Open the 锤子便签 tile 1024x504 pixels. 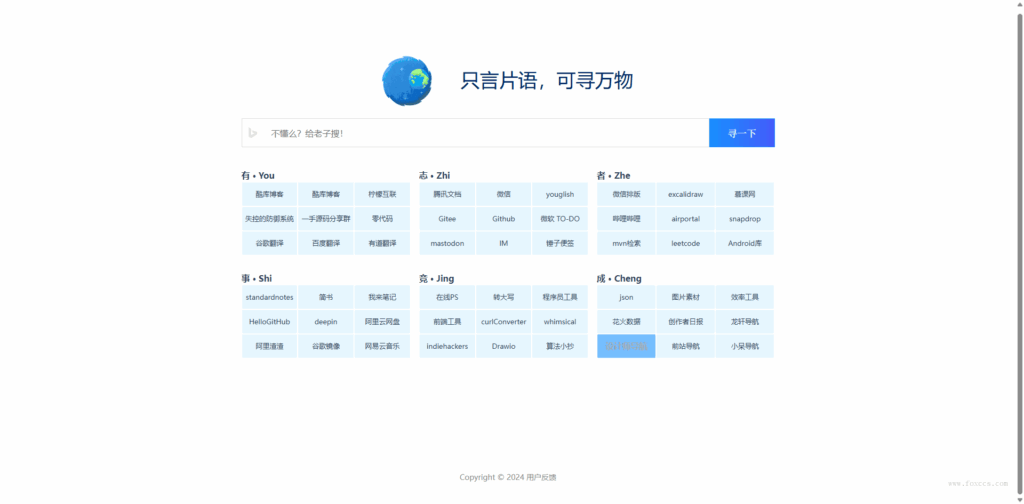[560, 244]
